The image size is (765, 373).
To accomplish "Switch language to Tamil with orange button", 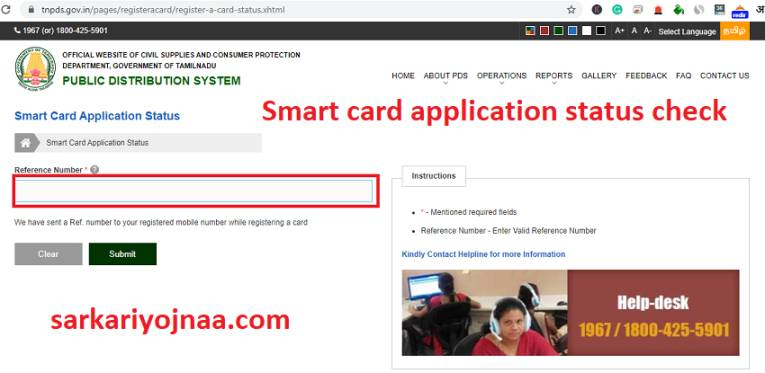I will coord(735,31).
